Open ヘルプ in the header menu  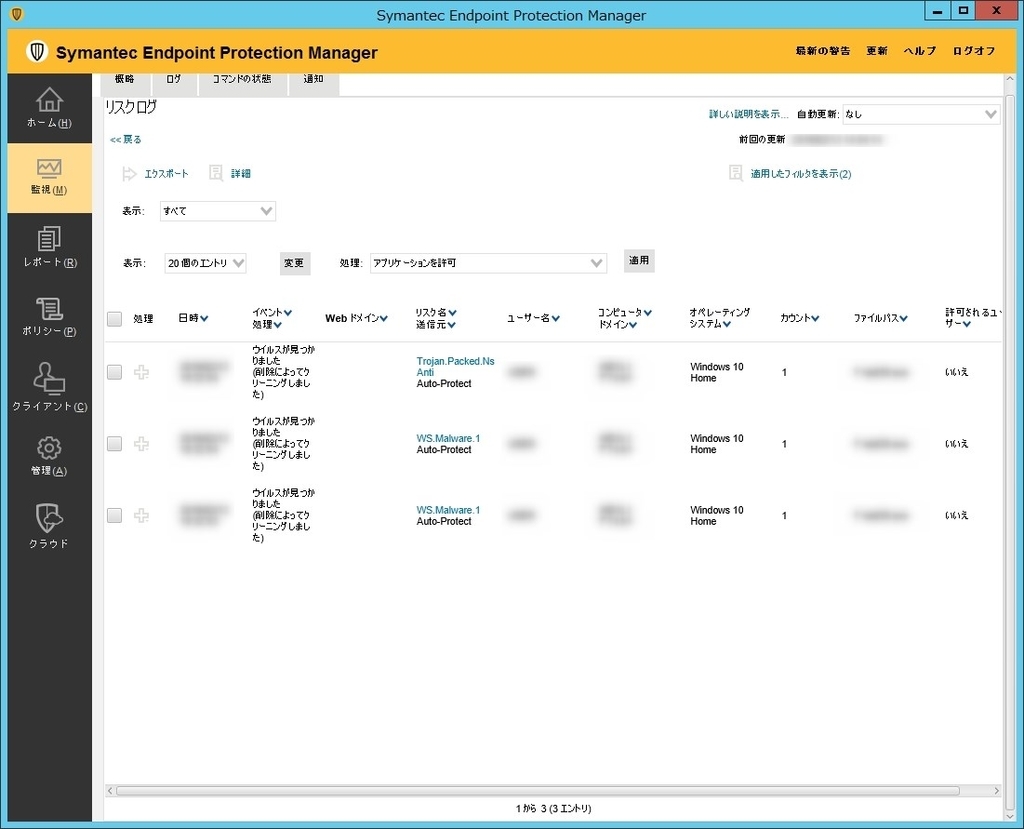tap(920, 51)
